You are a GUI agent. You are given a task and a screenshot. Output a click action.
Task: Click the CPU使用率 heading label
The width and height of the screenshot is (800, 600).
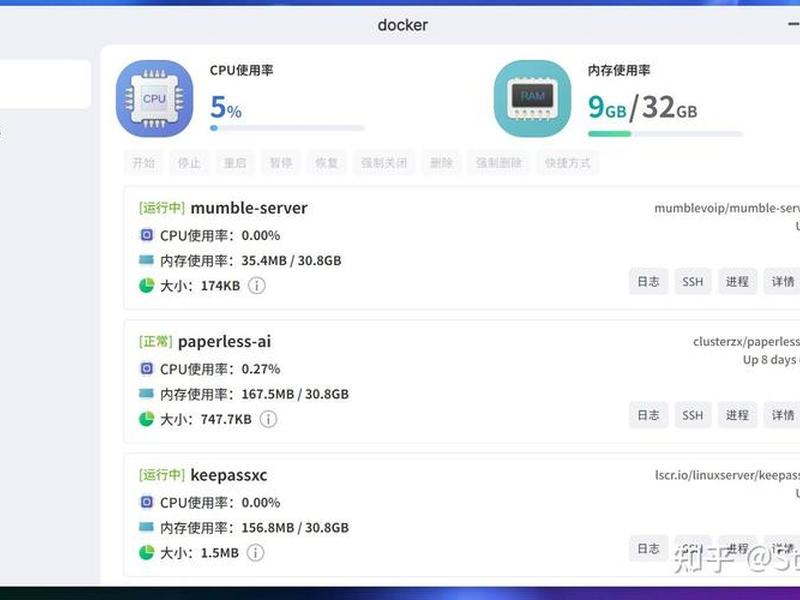coord(241,70)
